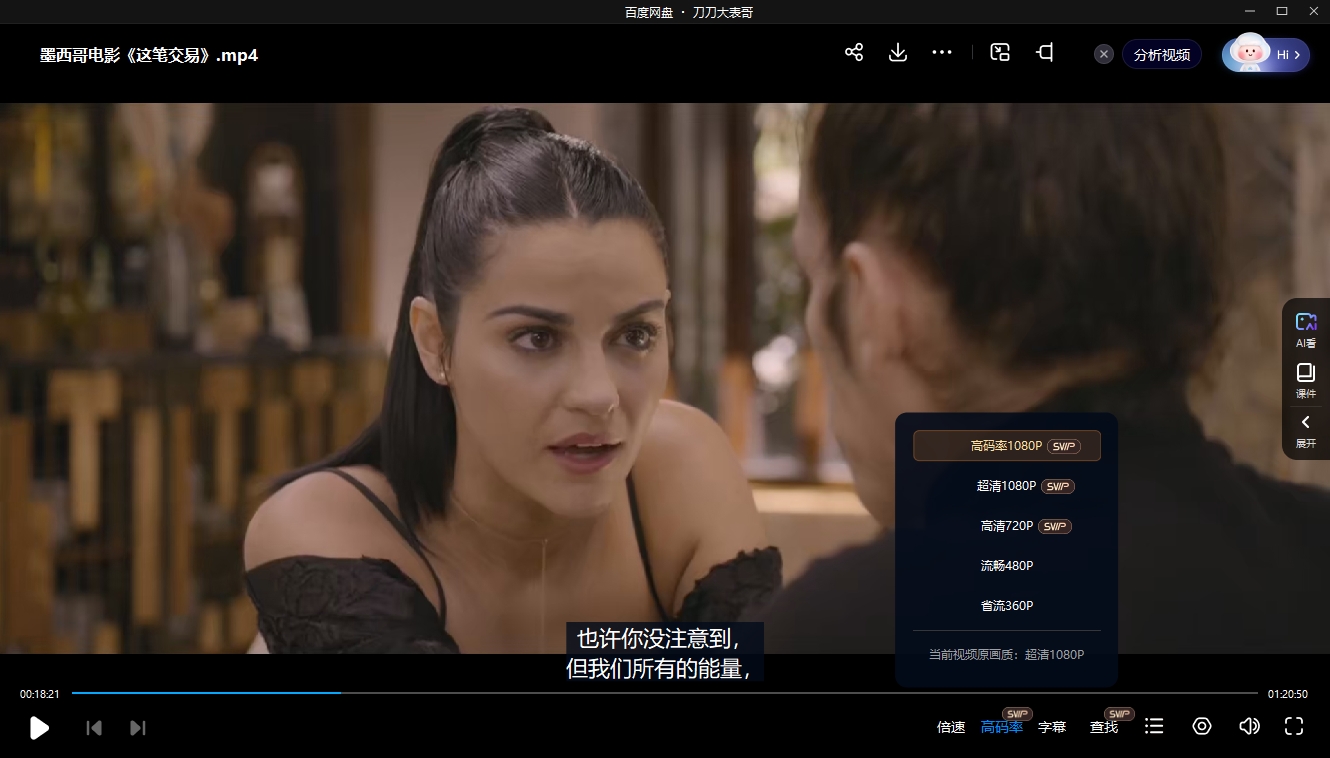The height and width of the screenshot is (758, 1330).
Task: Click the volume speaker icon
Action: pos(1249,726)
